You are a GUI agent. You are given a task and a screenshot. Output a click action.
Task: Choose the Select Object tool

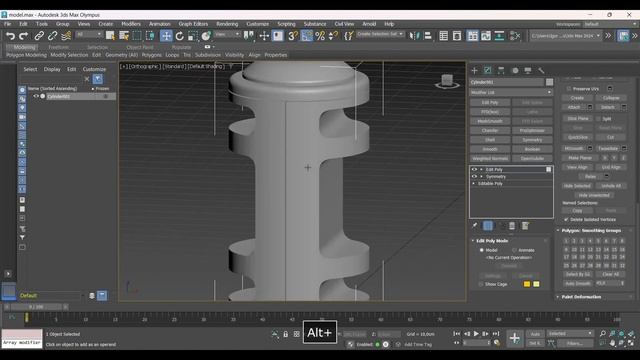110,36
